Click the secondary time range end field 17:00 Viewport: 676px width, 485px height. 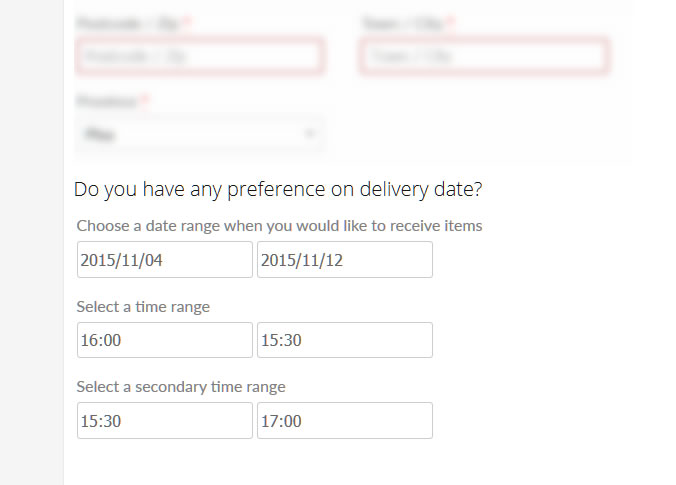pyautogui.click(x=345, y=421)
